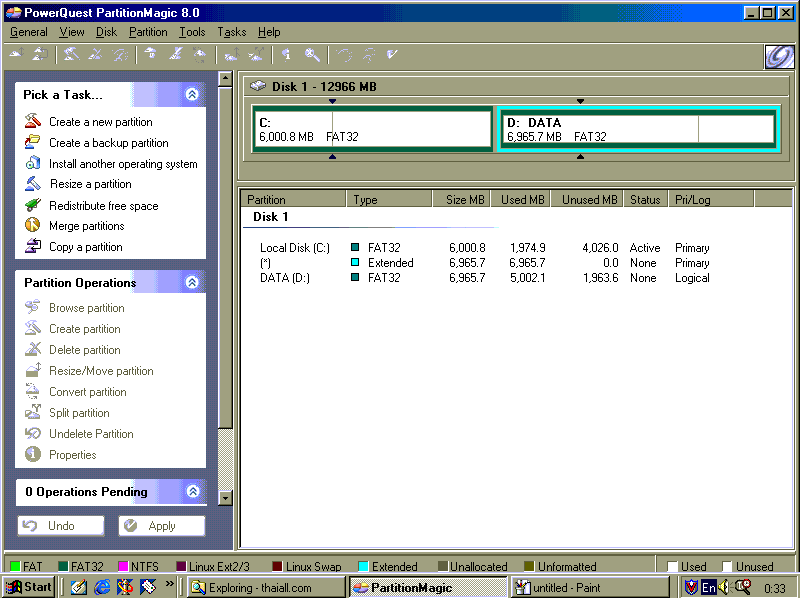Click the Copy a partition icon
Image resolution: width=800 pixels, height=598 pixels.
tap(32, 247)
